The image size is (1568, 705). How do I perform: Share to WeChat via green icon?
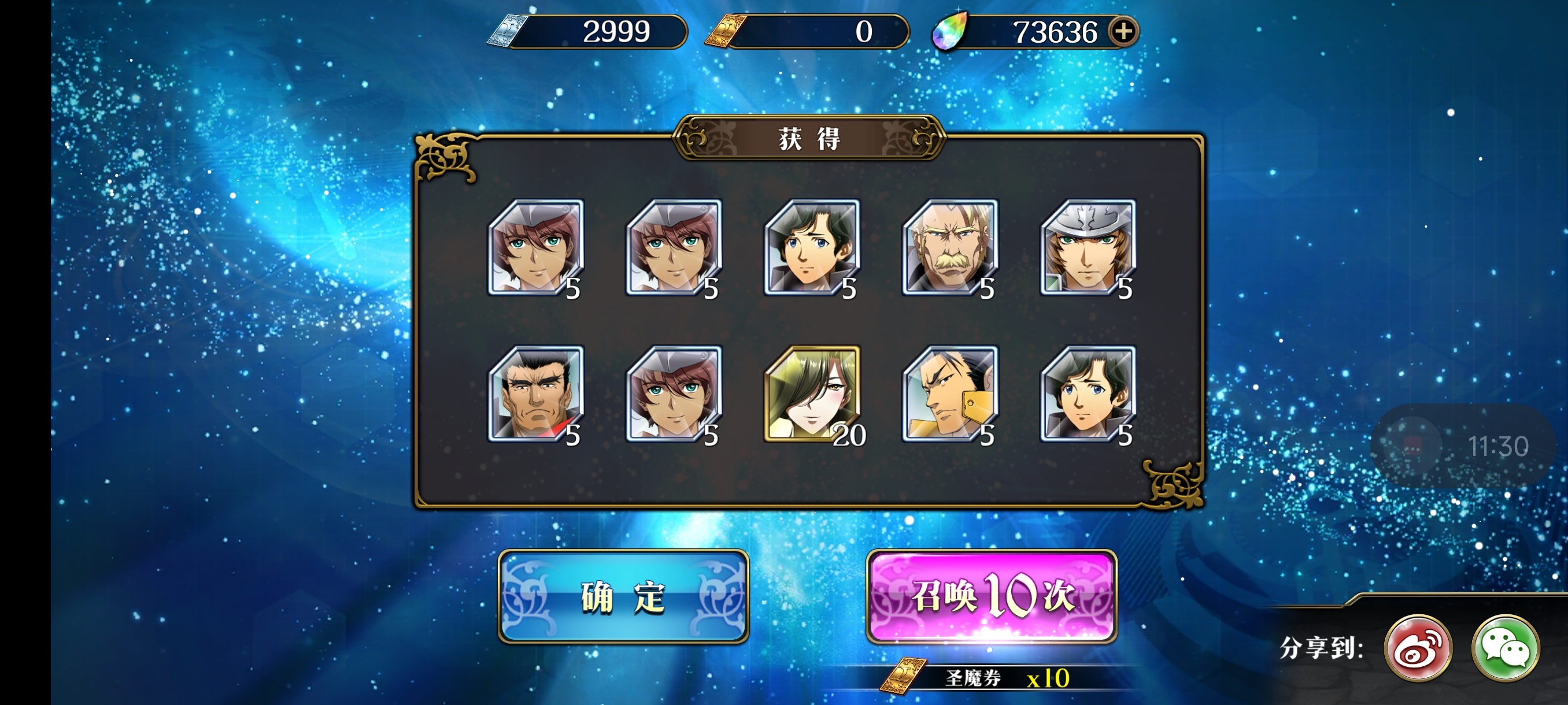click(1506, 648)
